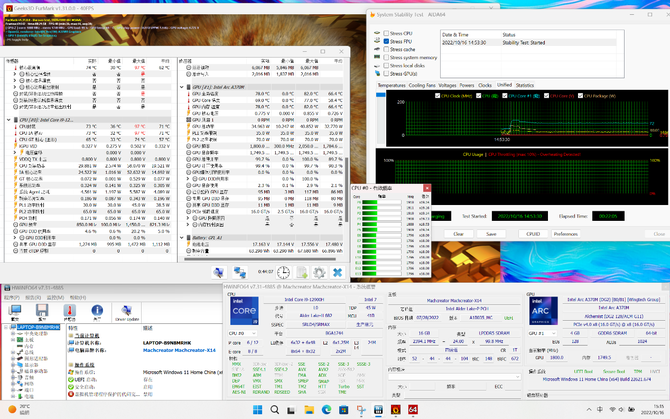This screenshot has width=670, height=419.
Task: Click Intel ARC logo in GPU summary
Action: click(x=544, y=311)
